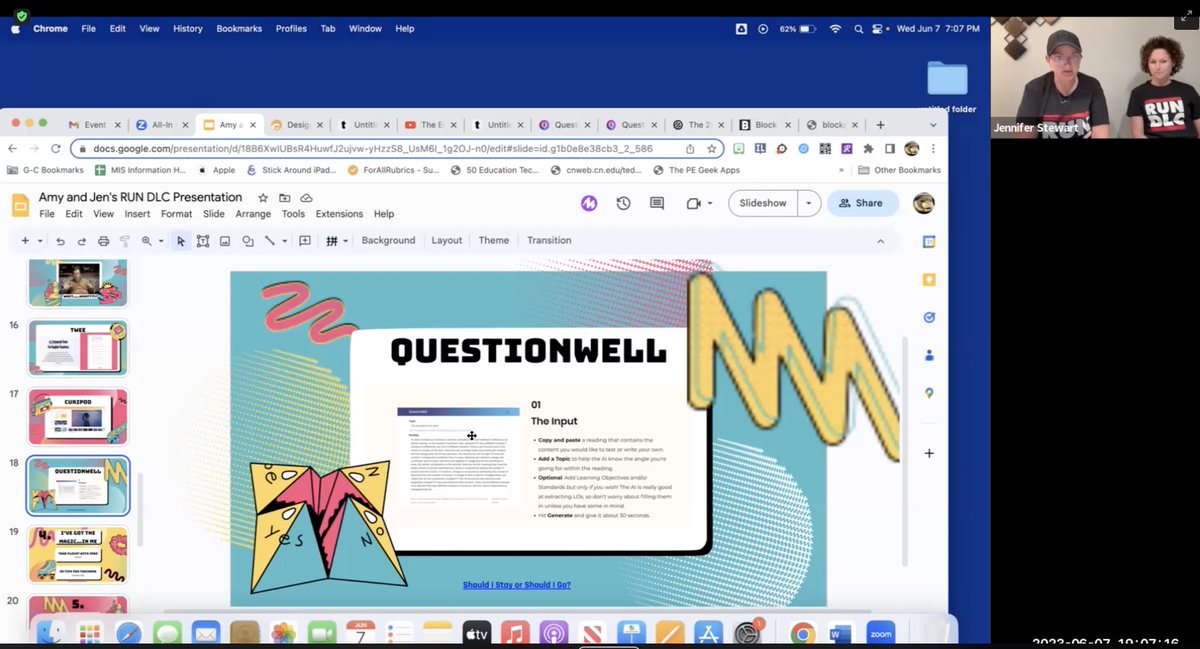Screen dimensions: 1200x649
Task: Open the new slide layout dropdown arrow
Action: tap(40, 241)
